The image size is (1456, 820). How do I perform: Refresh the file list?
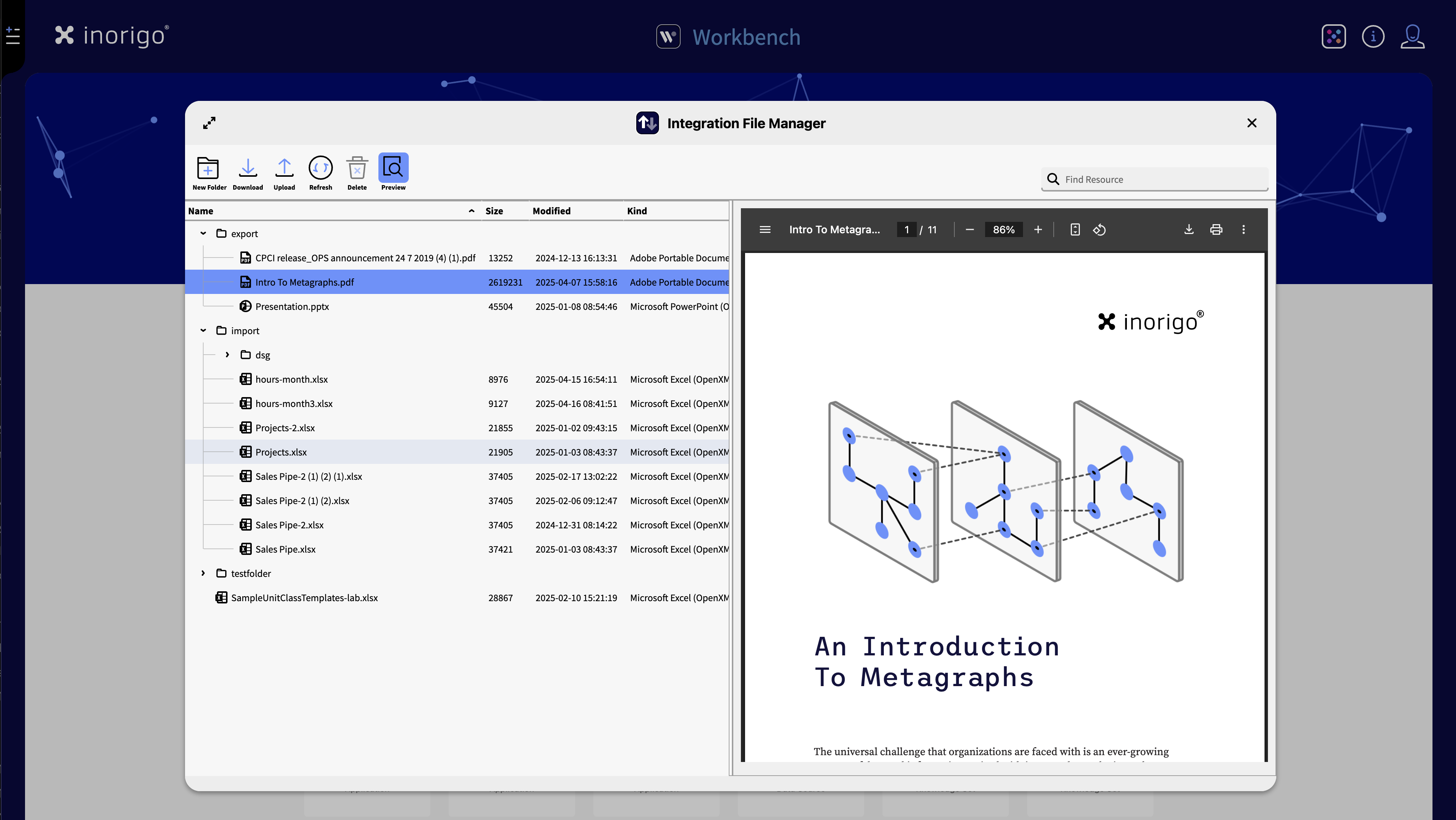pyautogui.click(x=320, y=169)
